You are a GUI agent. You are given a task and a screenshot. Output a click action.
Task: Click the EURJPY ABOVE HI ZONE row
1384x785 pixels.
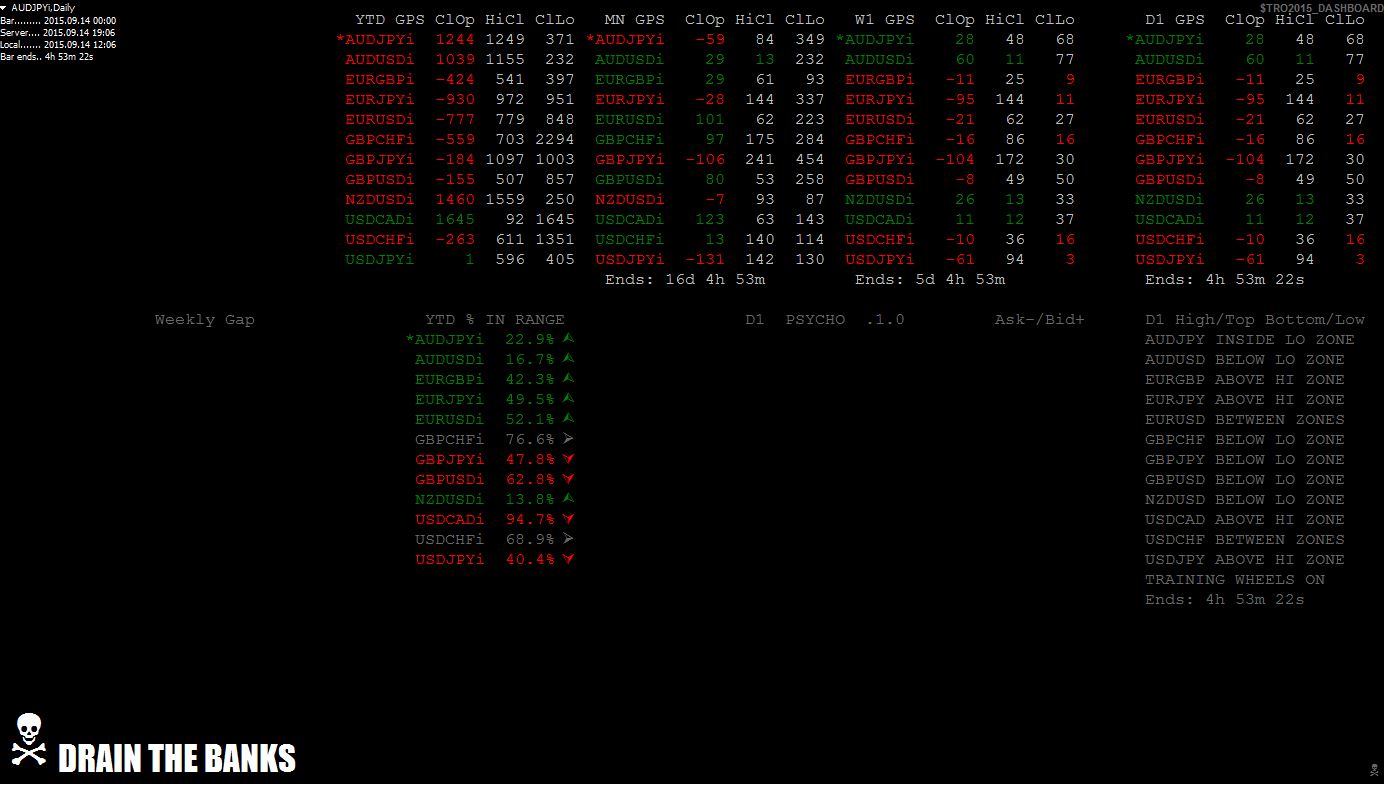pyautogui.click(x=1245, y=400)
